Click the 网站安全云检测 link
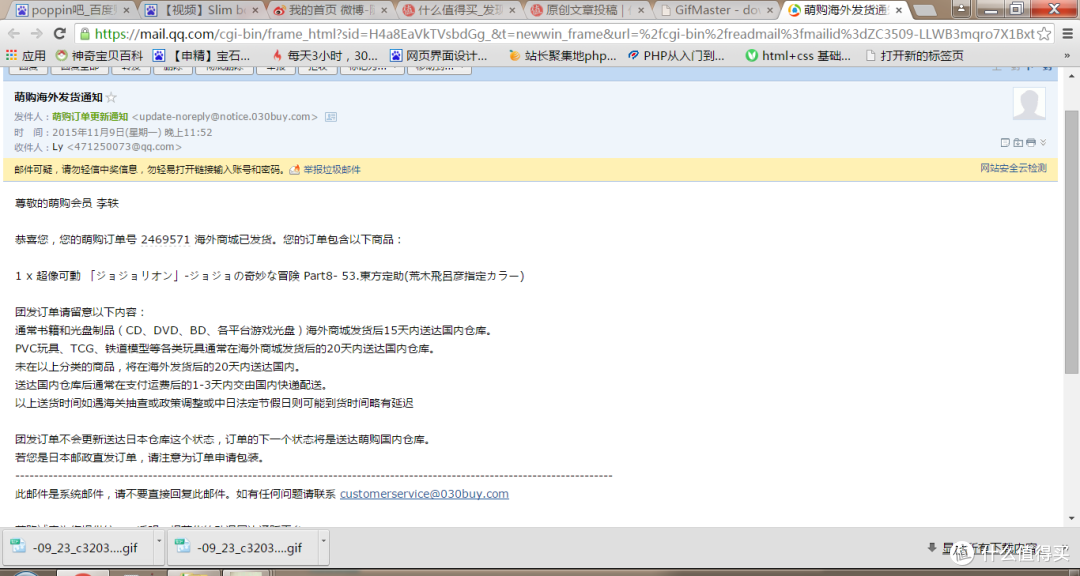Viewport: 1080px width, 576px height. tap(1013, 167)
